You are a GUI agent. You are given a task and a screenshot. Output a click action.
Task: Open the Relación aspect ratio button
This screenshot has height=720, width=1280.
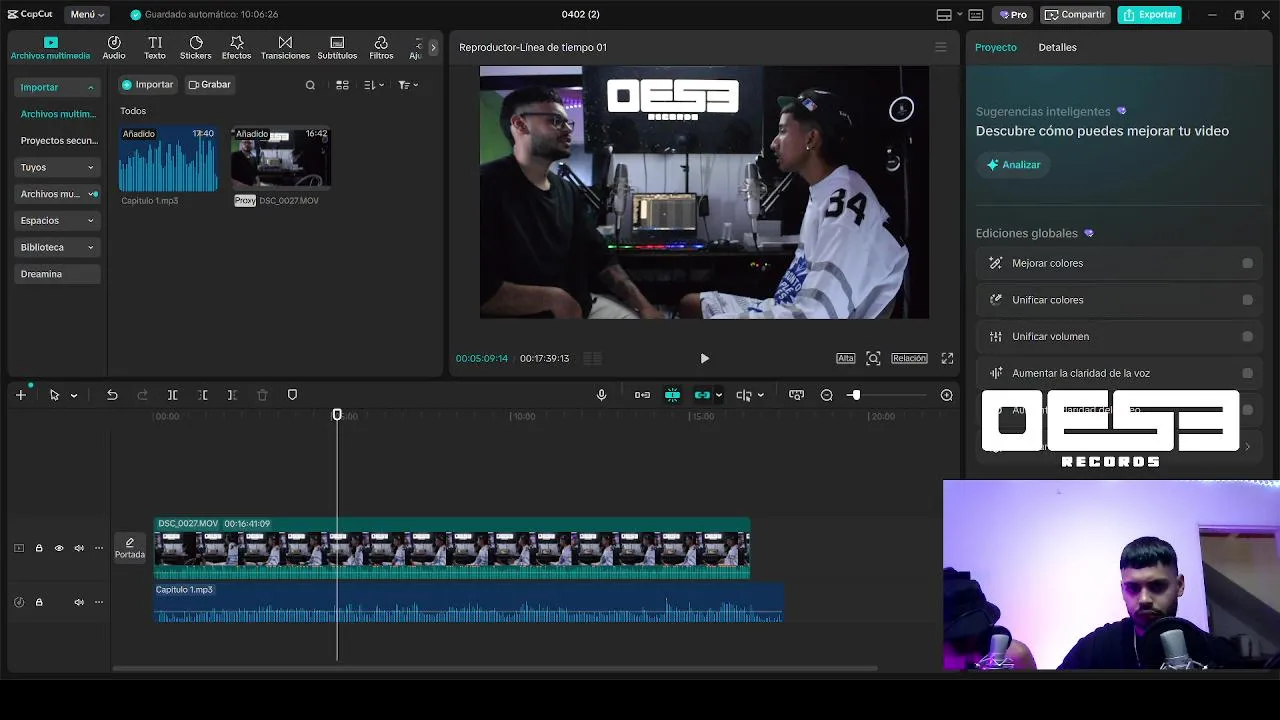coord(909,358)
